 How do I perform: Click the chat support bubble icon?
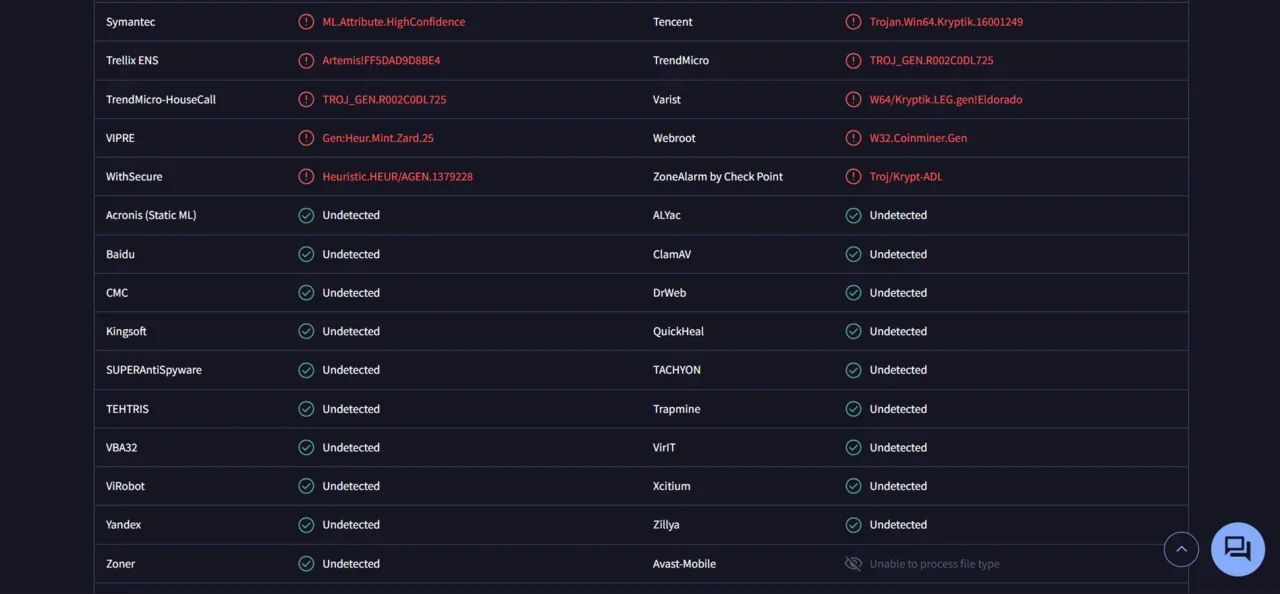point(1237,548)
